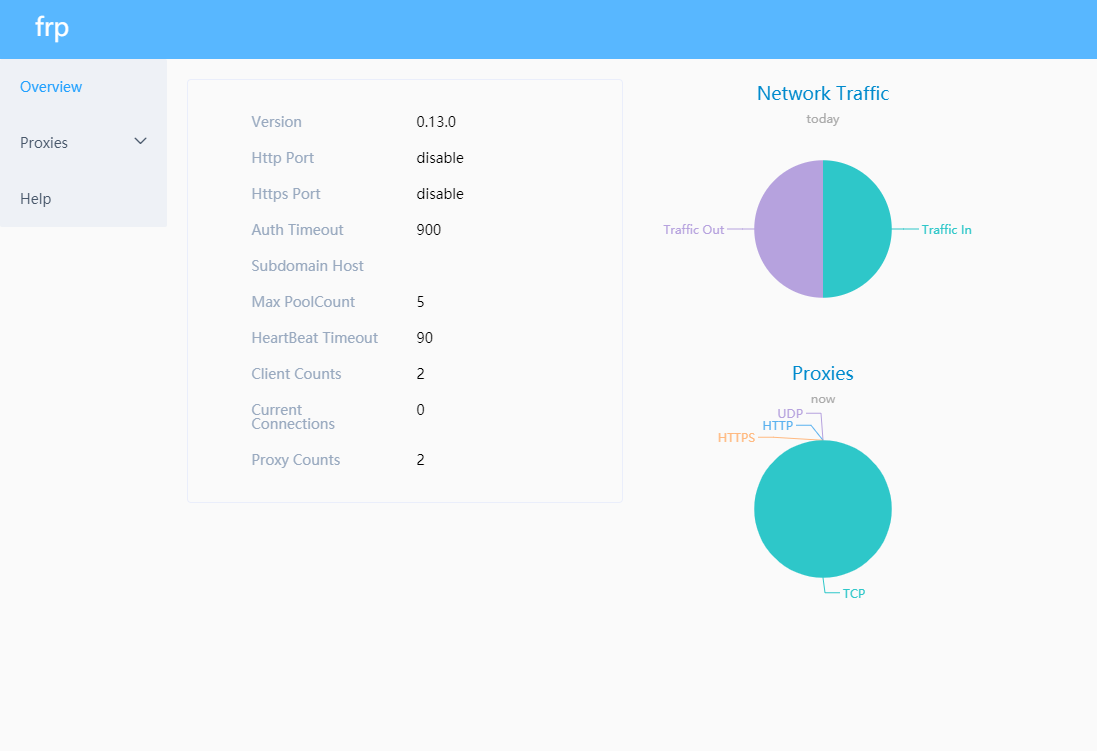Viewport: 1097px width, 751px height.
Task: Open the Help page
Action: 36,199
